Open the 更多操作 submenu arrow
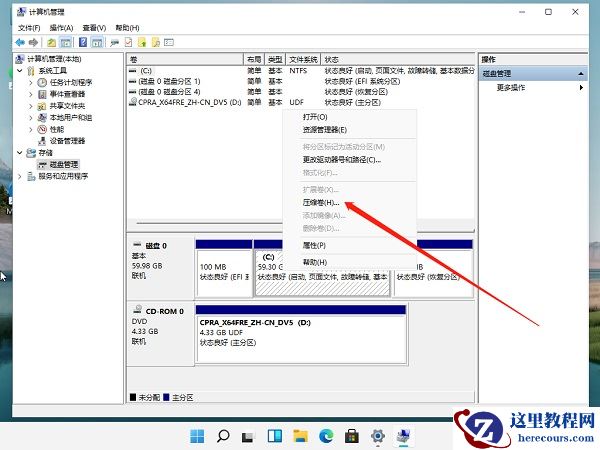 coord(581,88)
